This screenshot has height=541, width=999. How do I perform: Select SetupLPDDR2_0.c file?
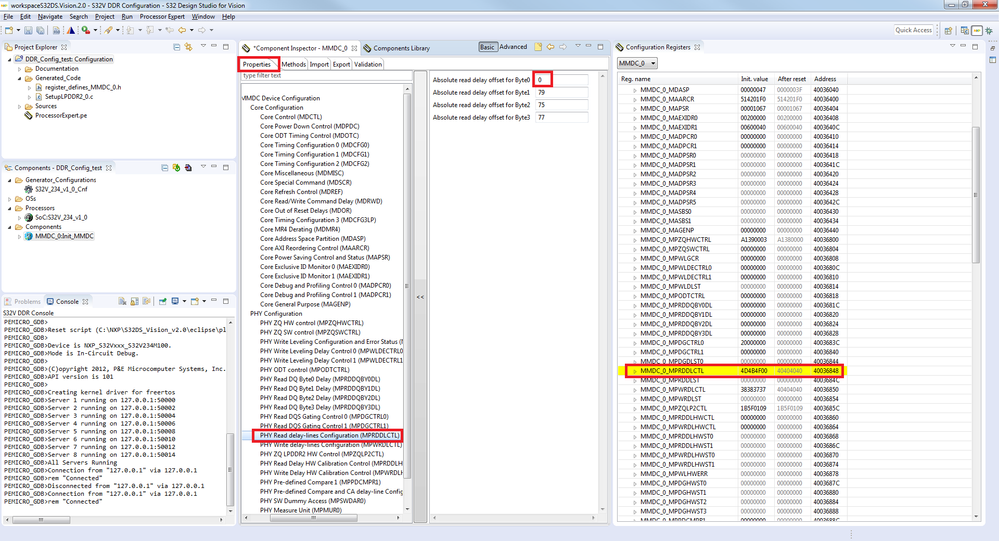[x=69, y=97]
